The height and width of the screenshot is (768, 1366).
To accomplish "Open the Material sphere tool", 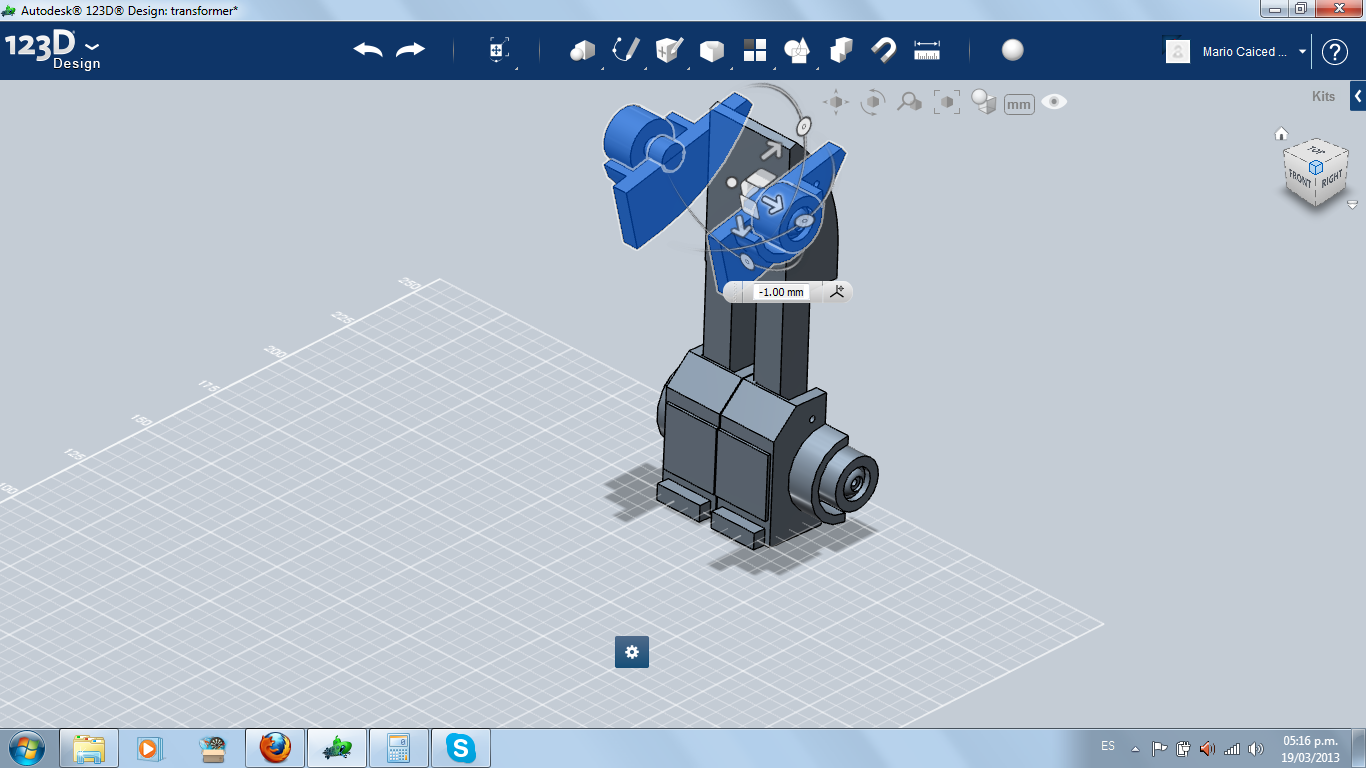I will pyautogui.click(x=1013, y=50).
